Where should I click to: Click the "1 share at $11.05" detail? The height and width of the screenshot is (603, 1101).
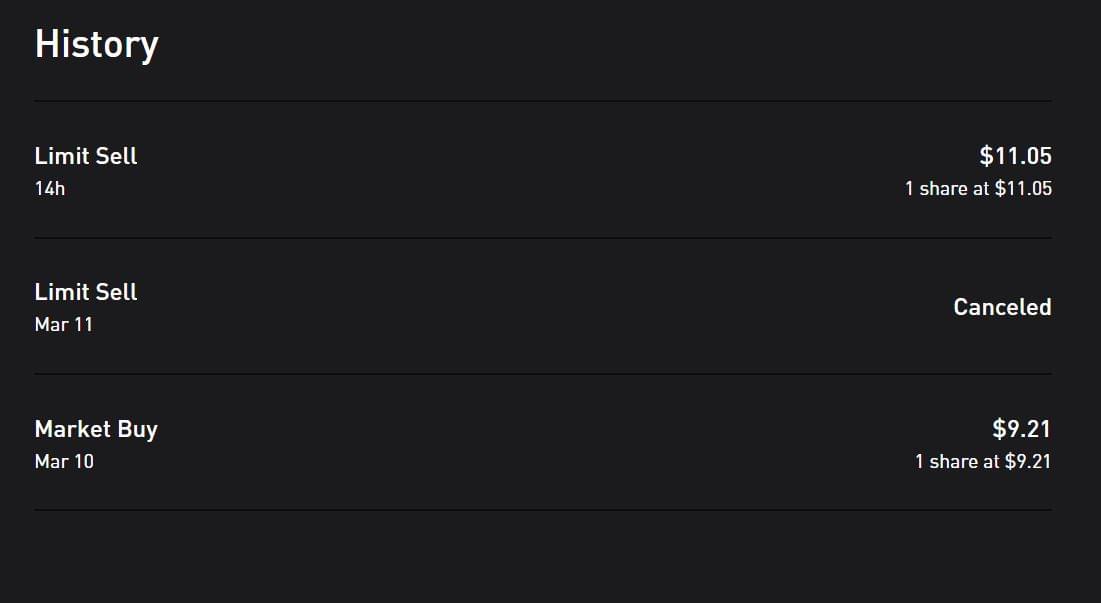[978, 188]
